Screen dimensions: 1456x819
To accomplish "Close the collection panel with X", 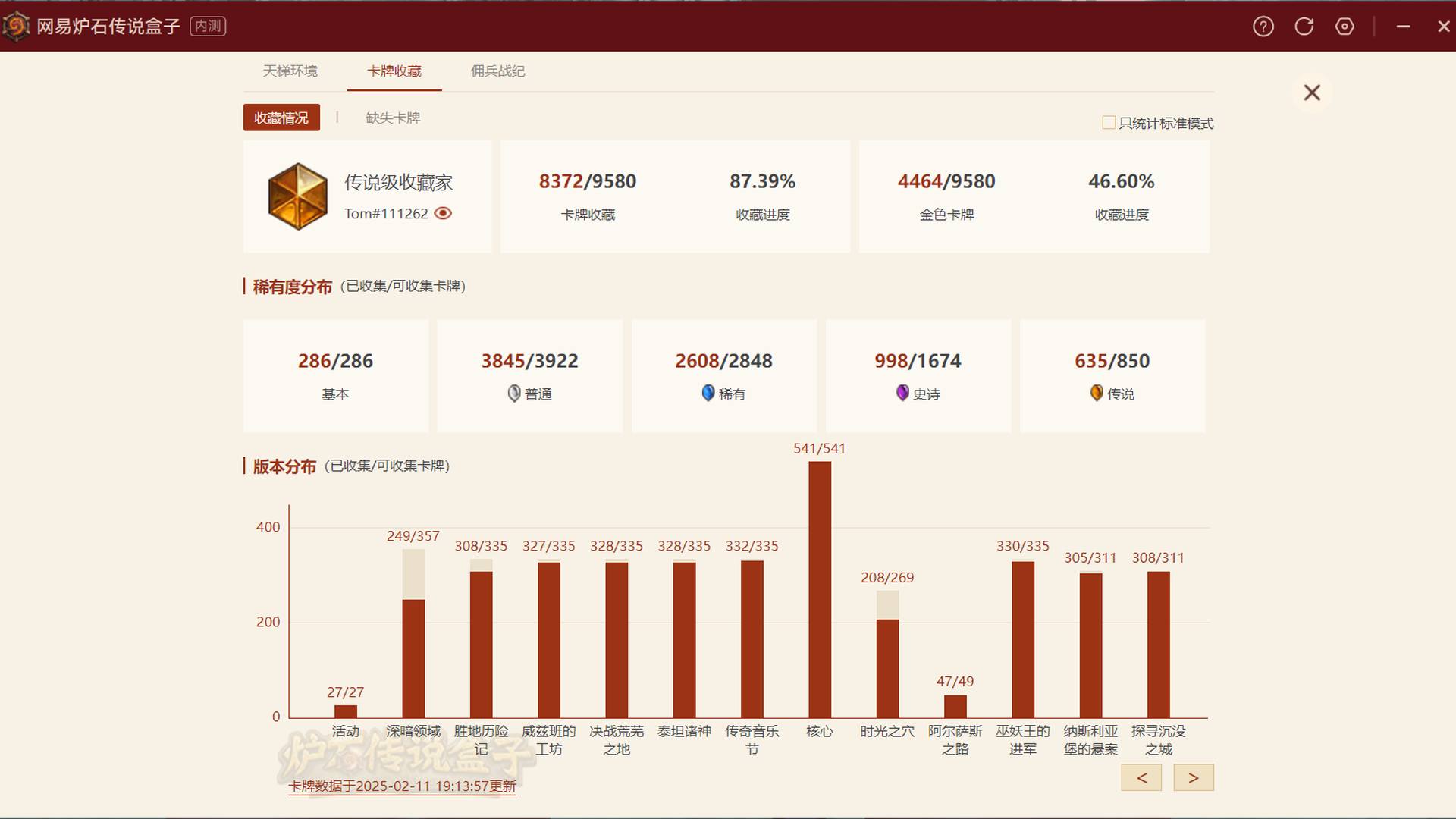I will [1312, 93].
